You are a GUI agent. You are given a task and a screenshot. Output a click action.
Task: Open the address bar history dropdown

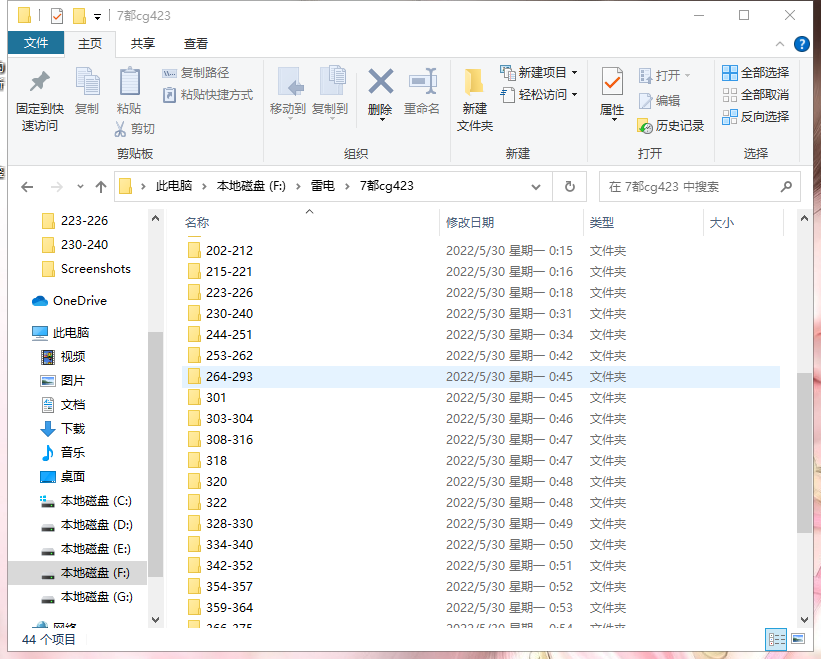(537, 187)
